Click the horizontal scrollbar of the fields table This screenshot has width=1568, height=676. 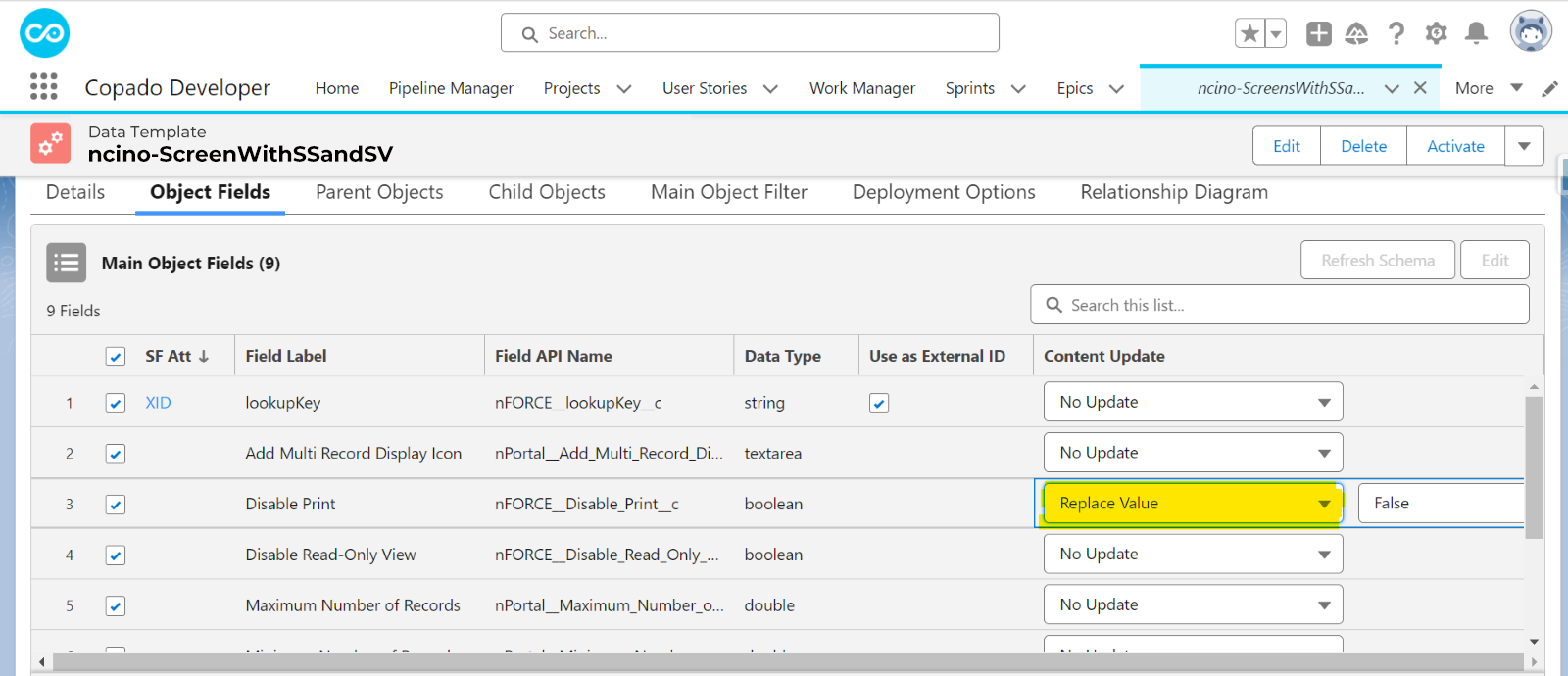(x=789, y=662)
